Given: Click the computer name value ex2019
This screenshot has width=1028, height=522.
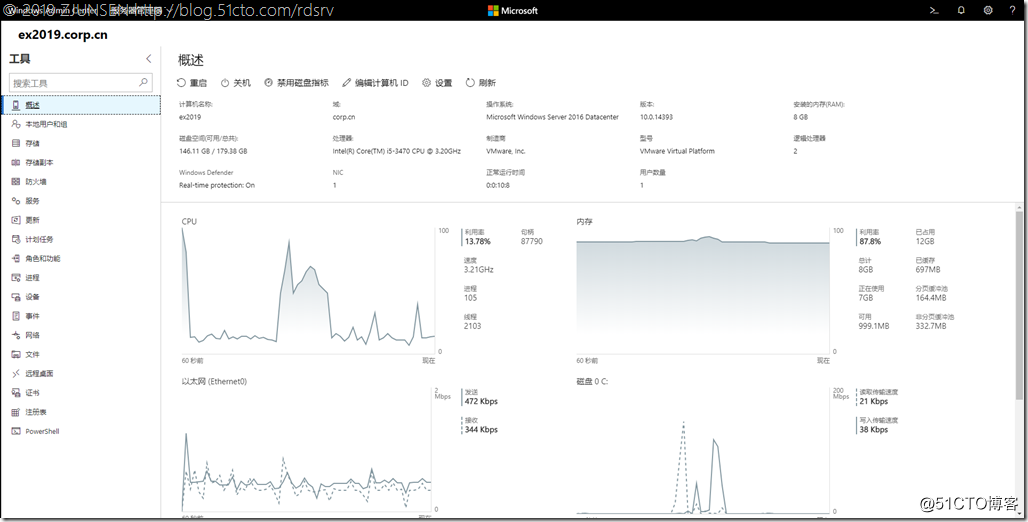Looking at the screenshot, I should (190, 117).
